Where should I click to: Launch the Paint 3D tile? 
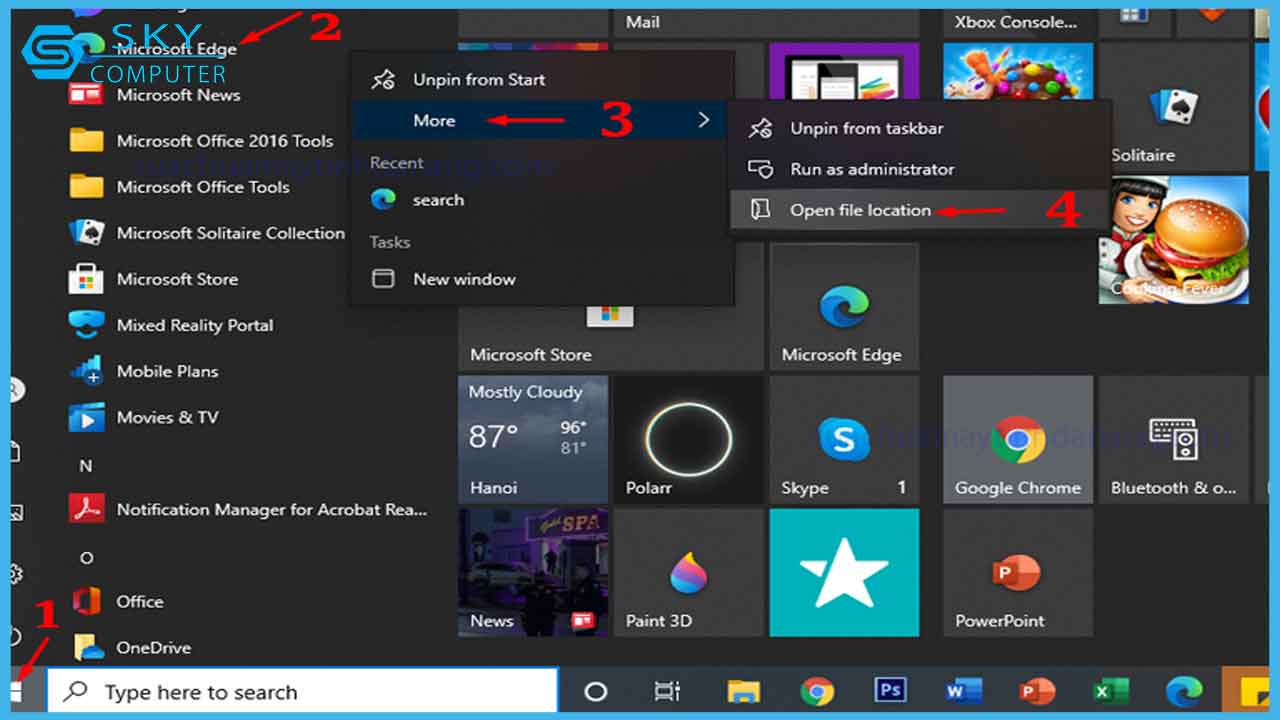point(688,573)
